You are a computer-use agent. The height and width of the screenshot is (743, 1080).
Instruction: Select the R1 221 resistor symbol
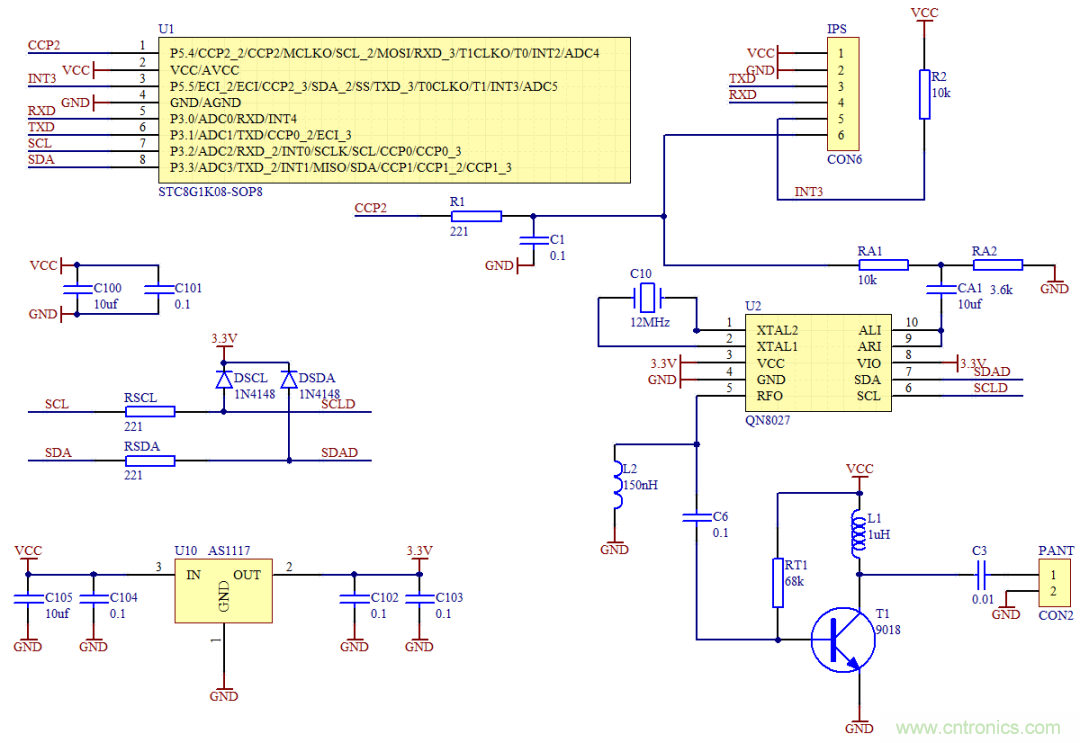coord(477,215)
